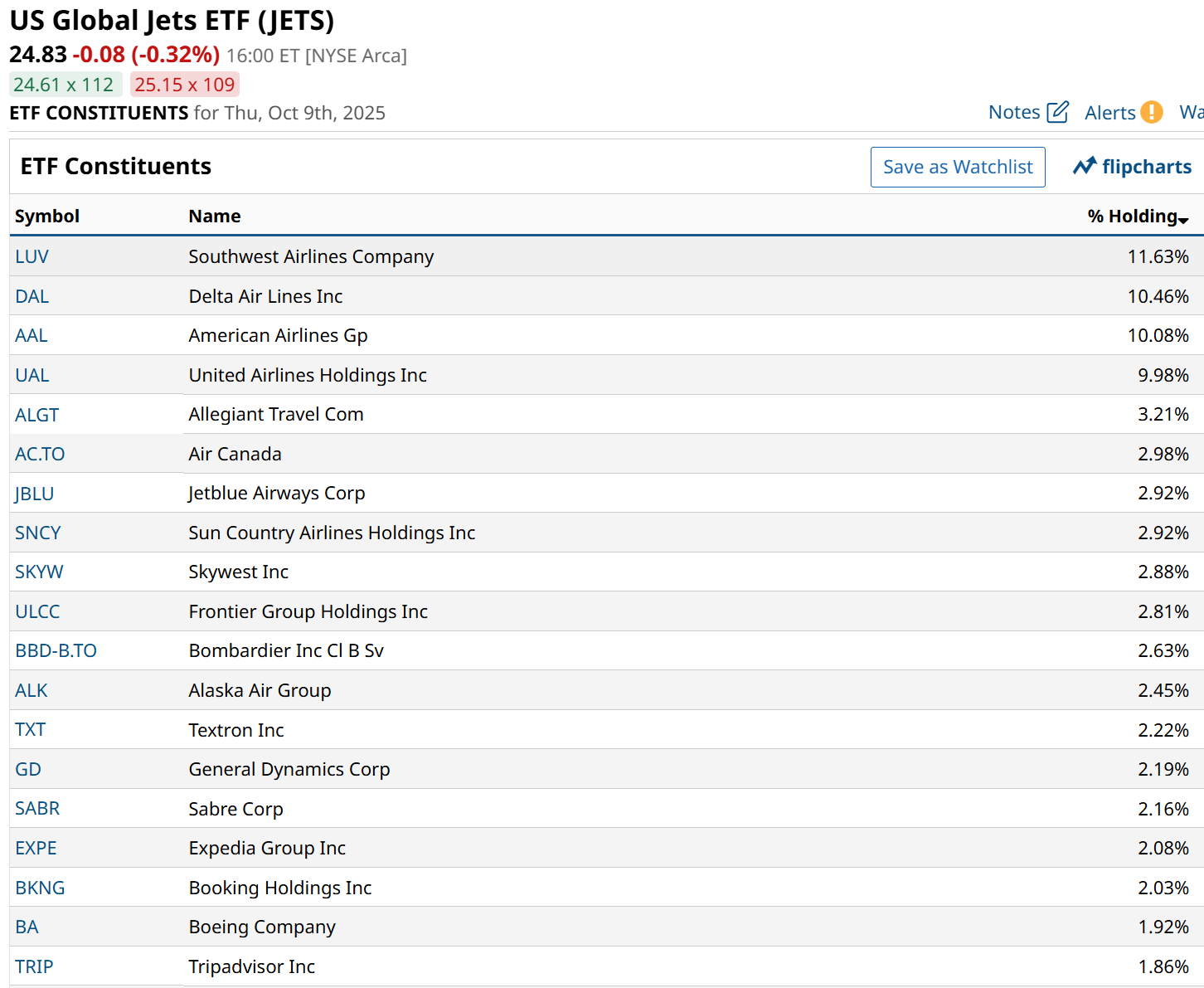Open the Alerts link
The height and width of the screenshot is (988, 1204).
point(1110,113)
